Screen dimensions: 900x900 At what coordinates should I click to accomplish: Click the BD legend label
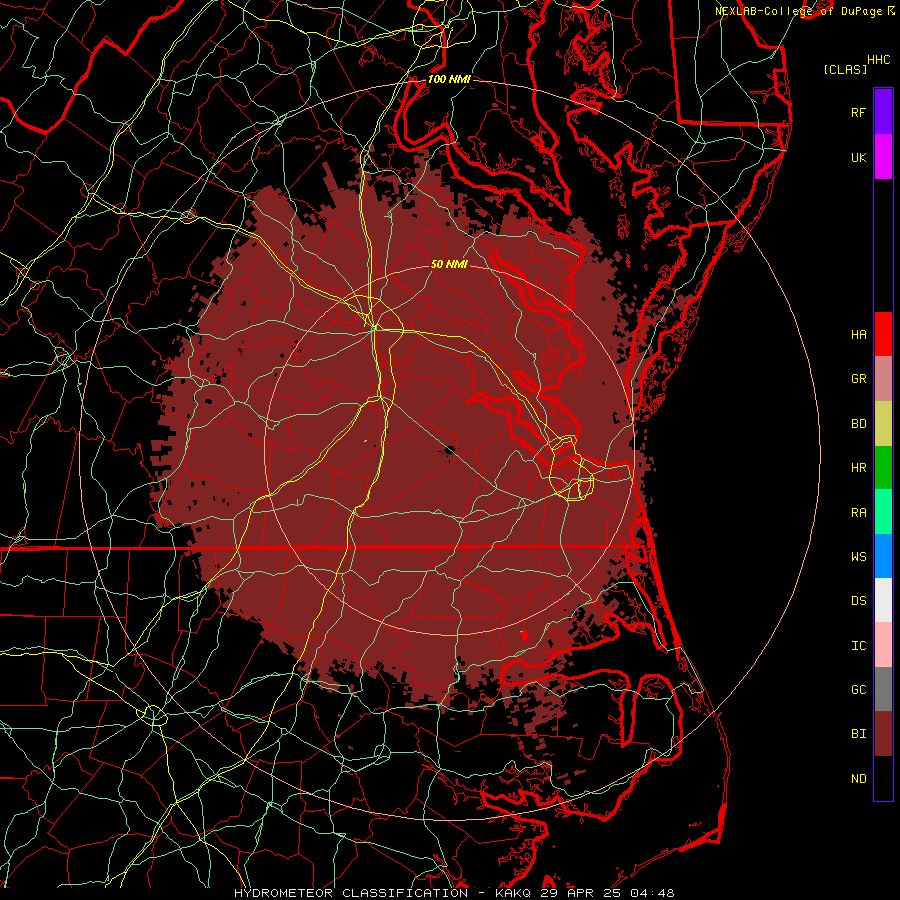click(x=858, y=424)
